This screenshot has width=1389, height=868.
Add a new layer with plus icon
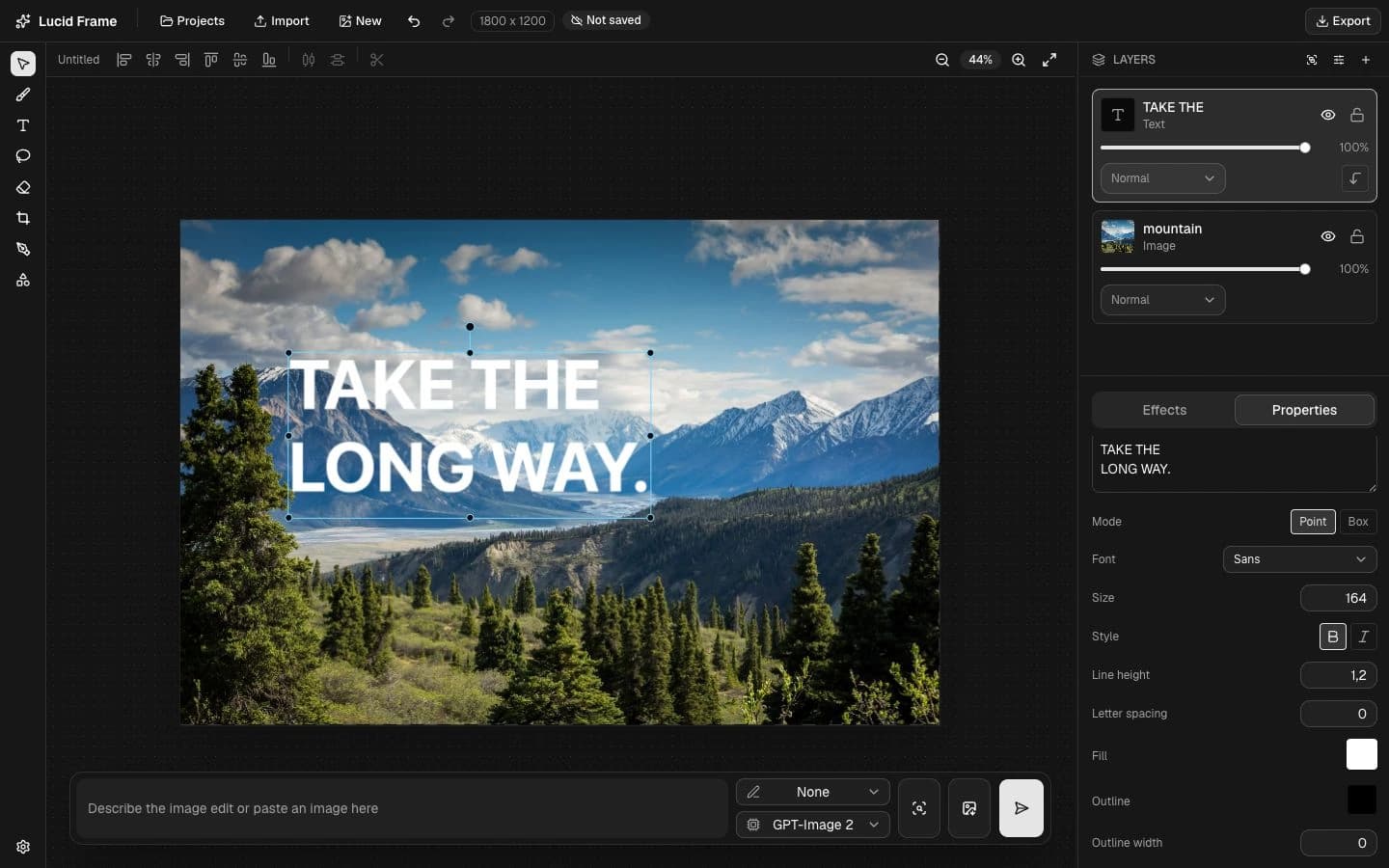pos(1366,60)
